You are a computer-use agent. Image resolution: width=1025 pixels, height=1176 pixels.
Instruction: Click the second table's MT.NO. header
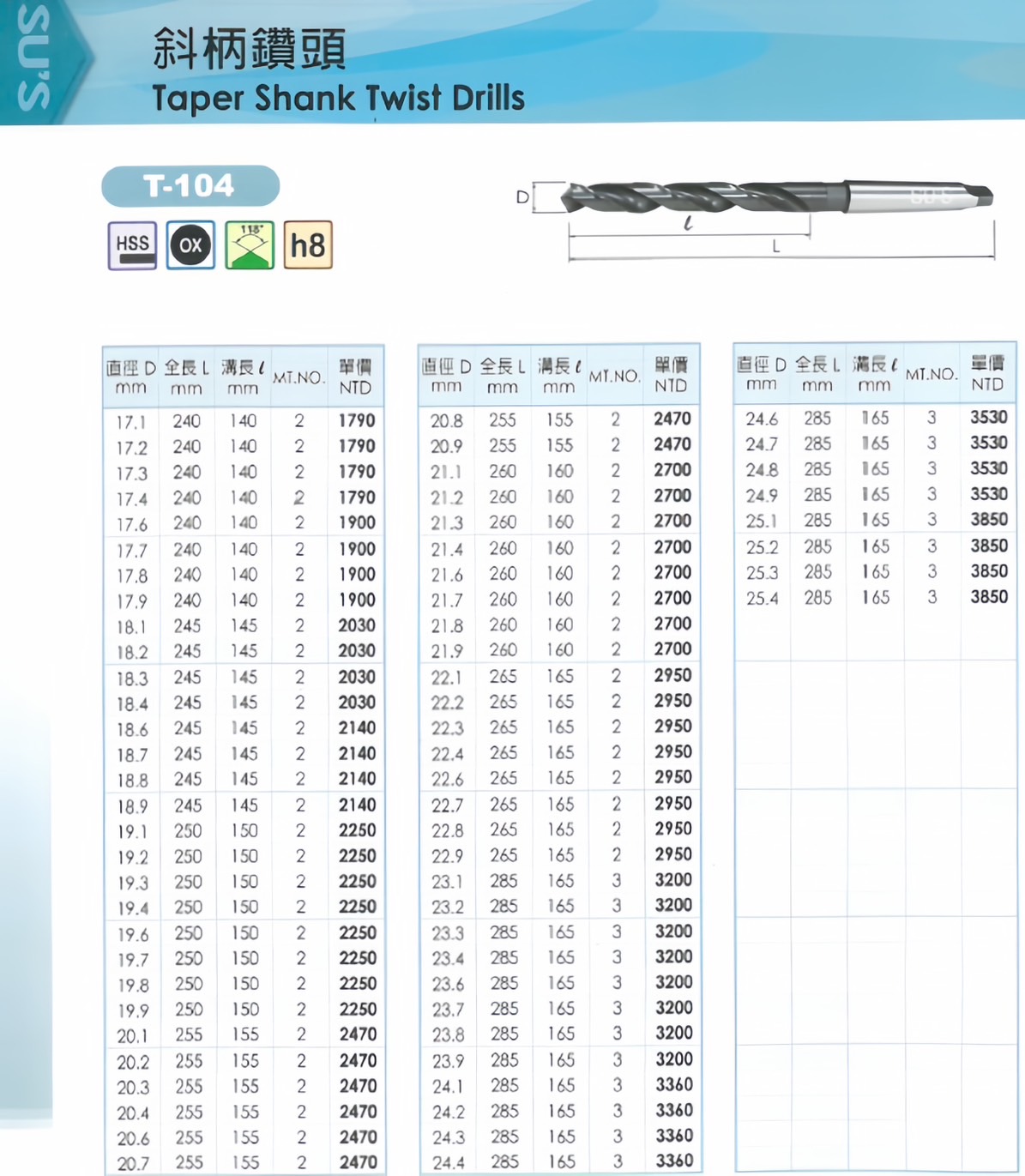coord(614,376)
